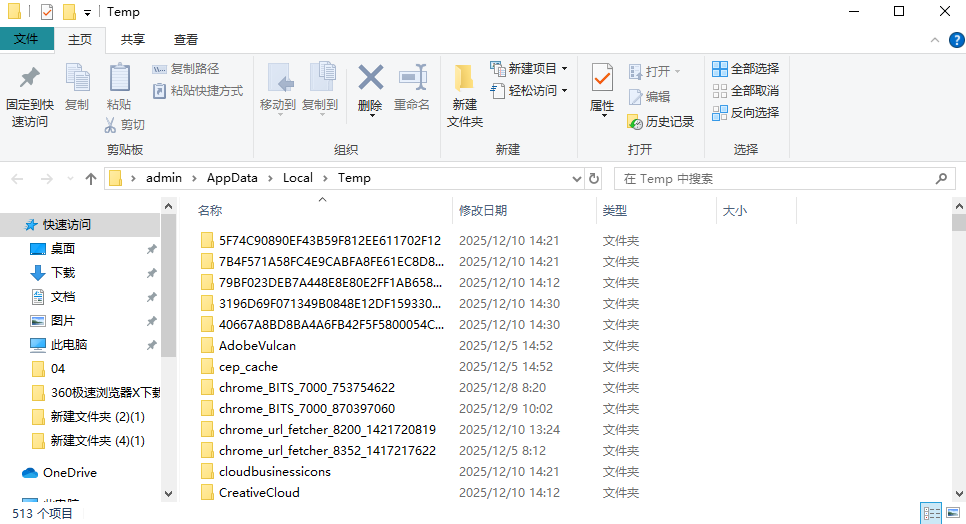Collapse the ribbon with the chevron
This screenshot has height=524, width=966.
[x=935, y=40]
